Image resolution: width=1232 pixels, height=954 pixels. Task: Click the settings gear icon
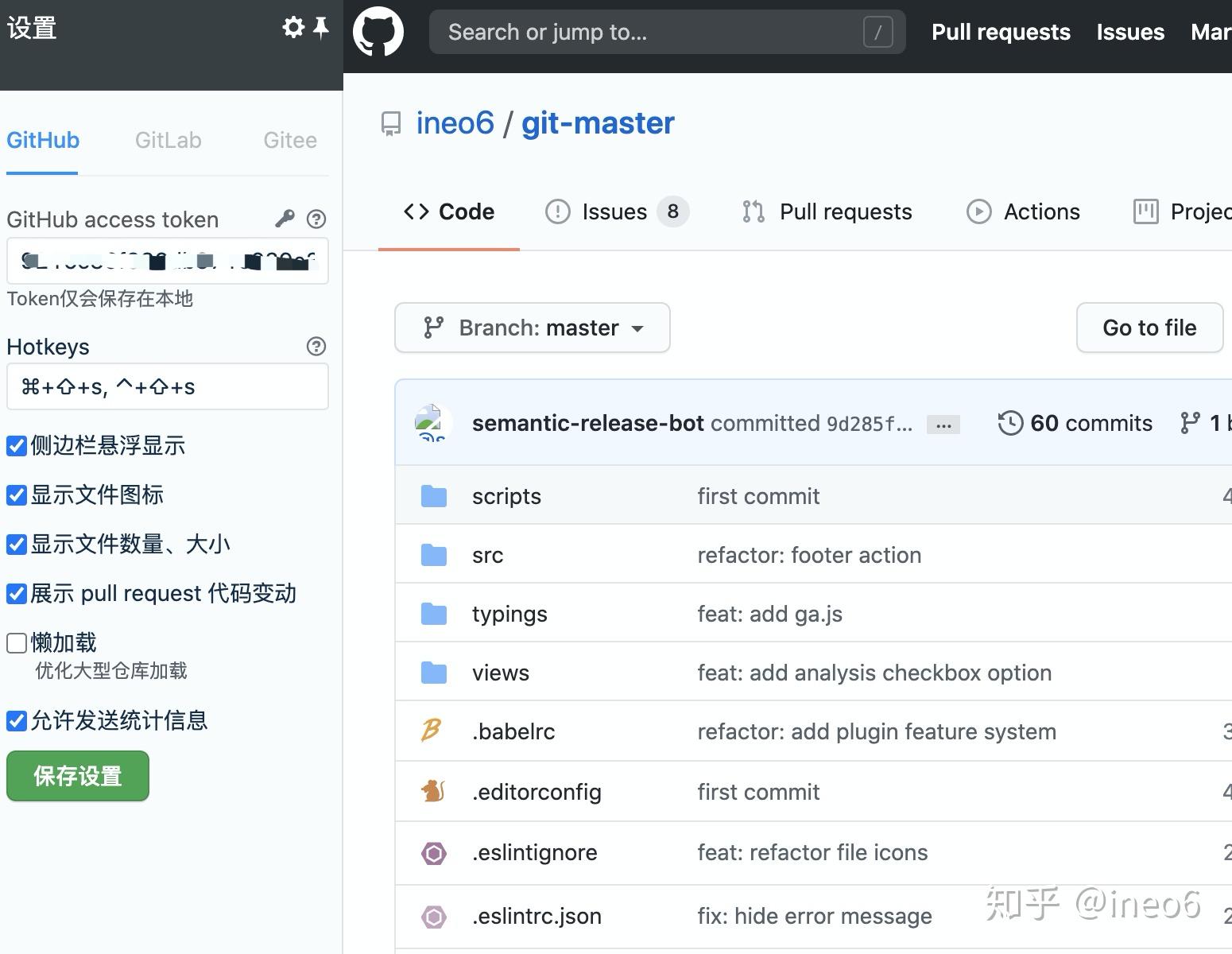click(293, 27)
